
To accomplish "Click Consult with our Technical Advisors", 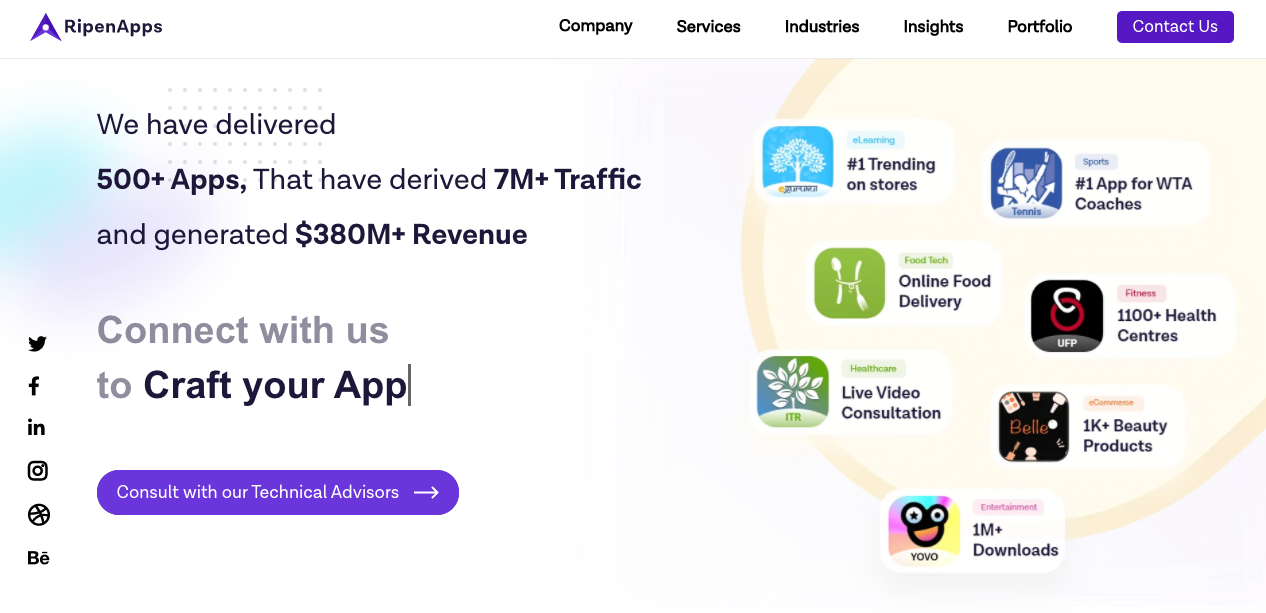I will 277,492.
